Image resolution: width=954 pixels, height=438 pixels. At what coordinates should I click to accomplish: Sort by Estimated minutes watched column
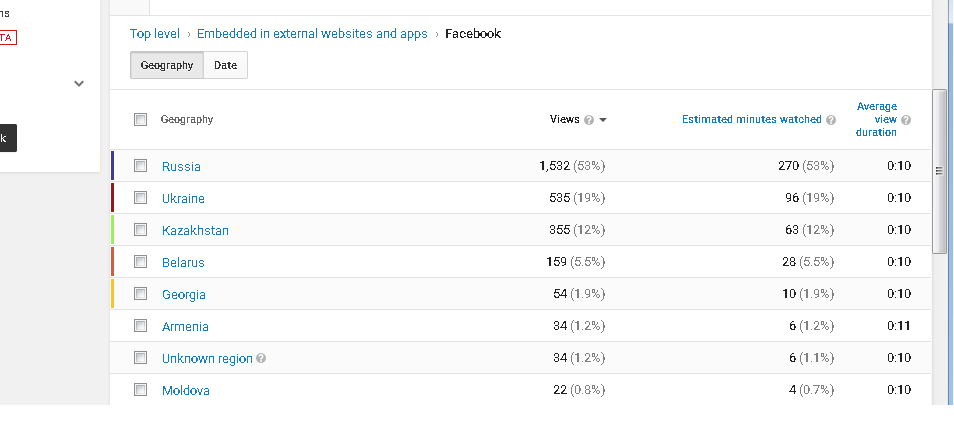[751, 119]
